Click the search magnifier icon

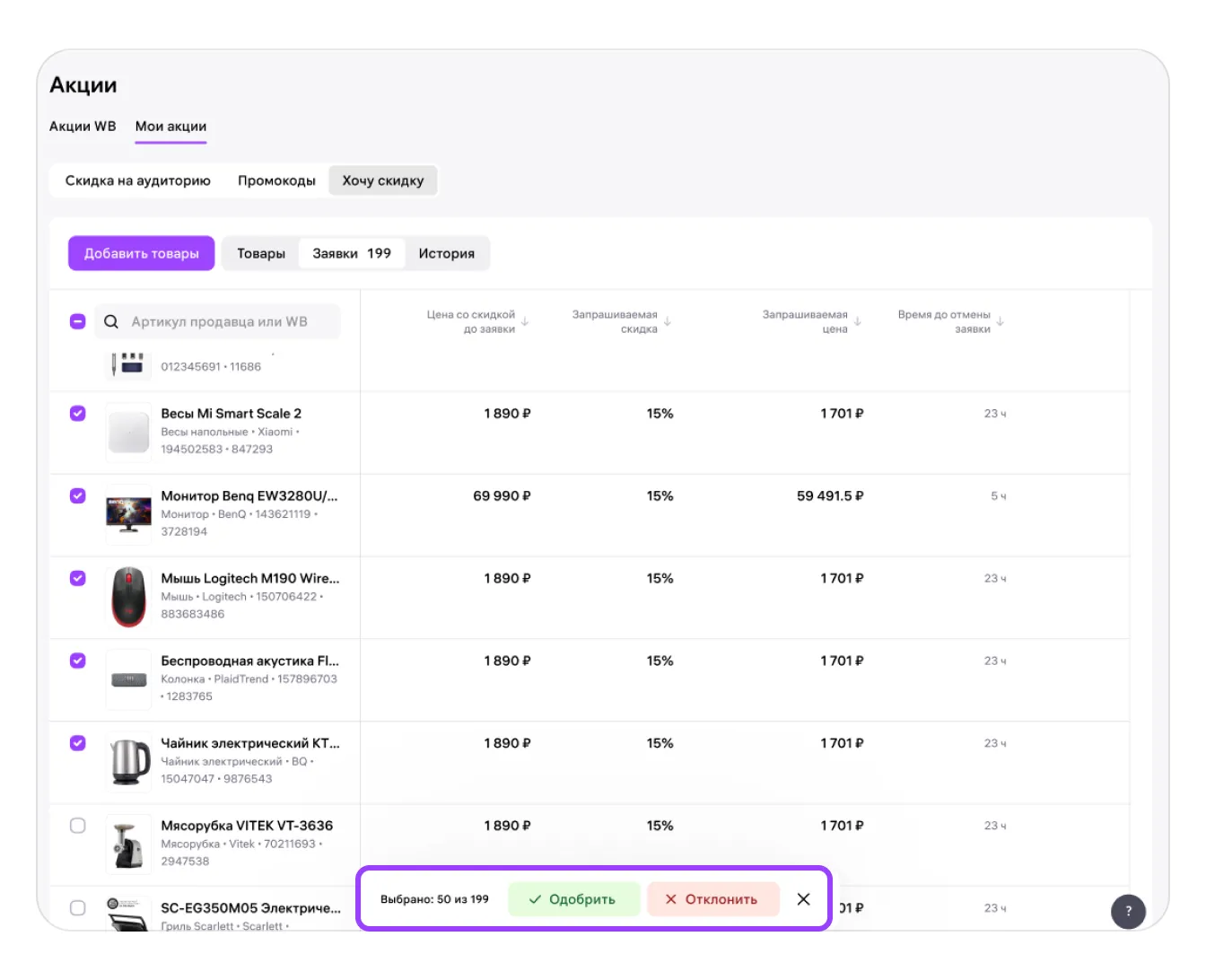click(111, 321)
